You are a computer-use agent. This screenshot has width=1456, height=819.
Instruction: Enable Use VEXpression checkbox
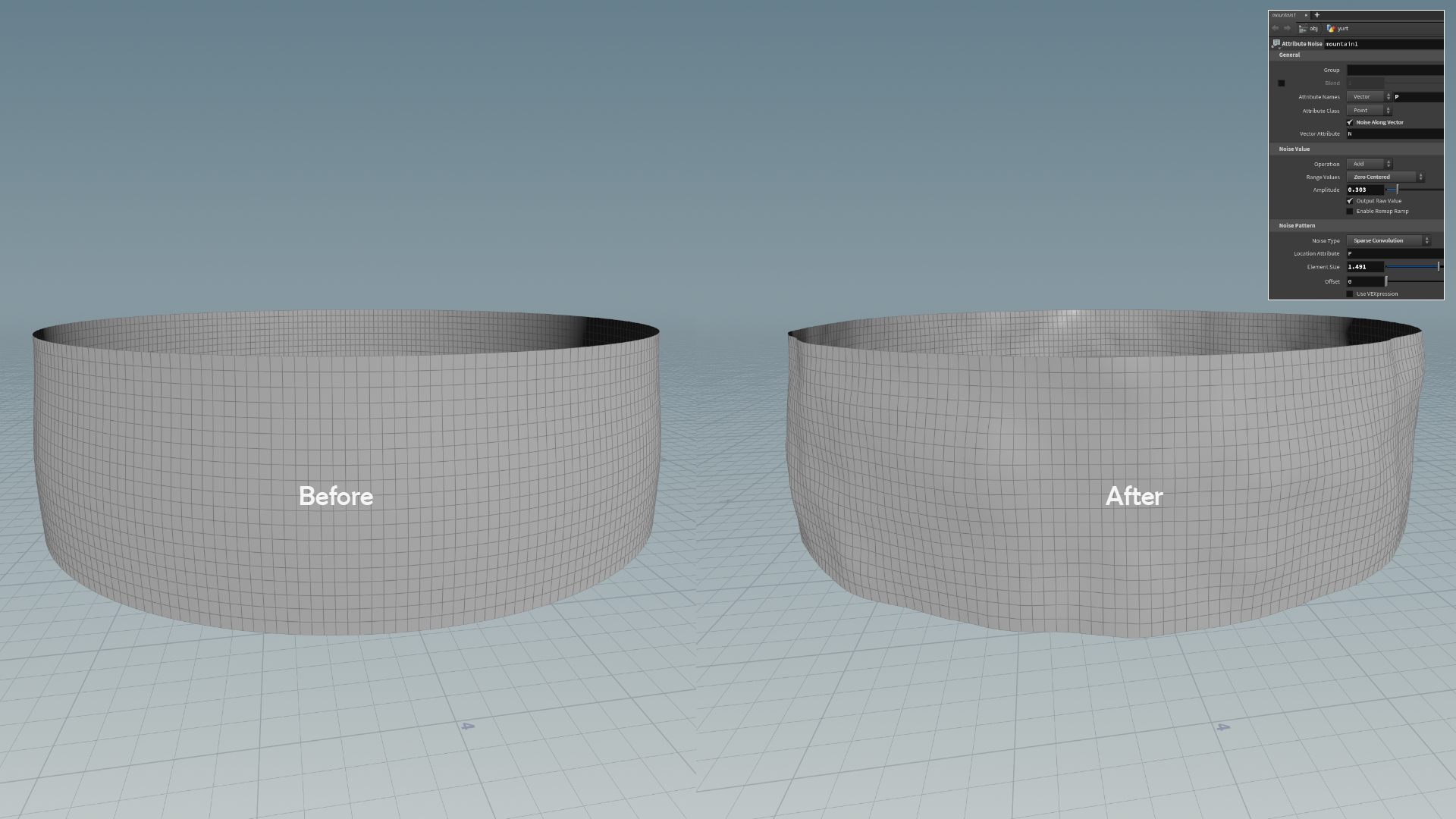tap(1350, 294)
